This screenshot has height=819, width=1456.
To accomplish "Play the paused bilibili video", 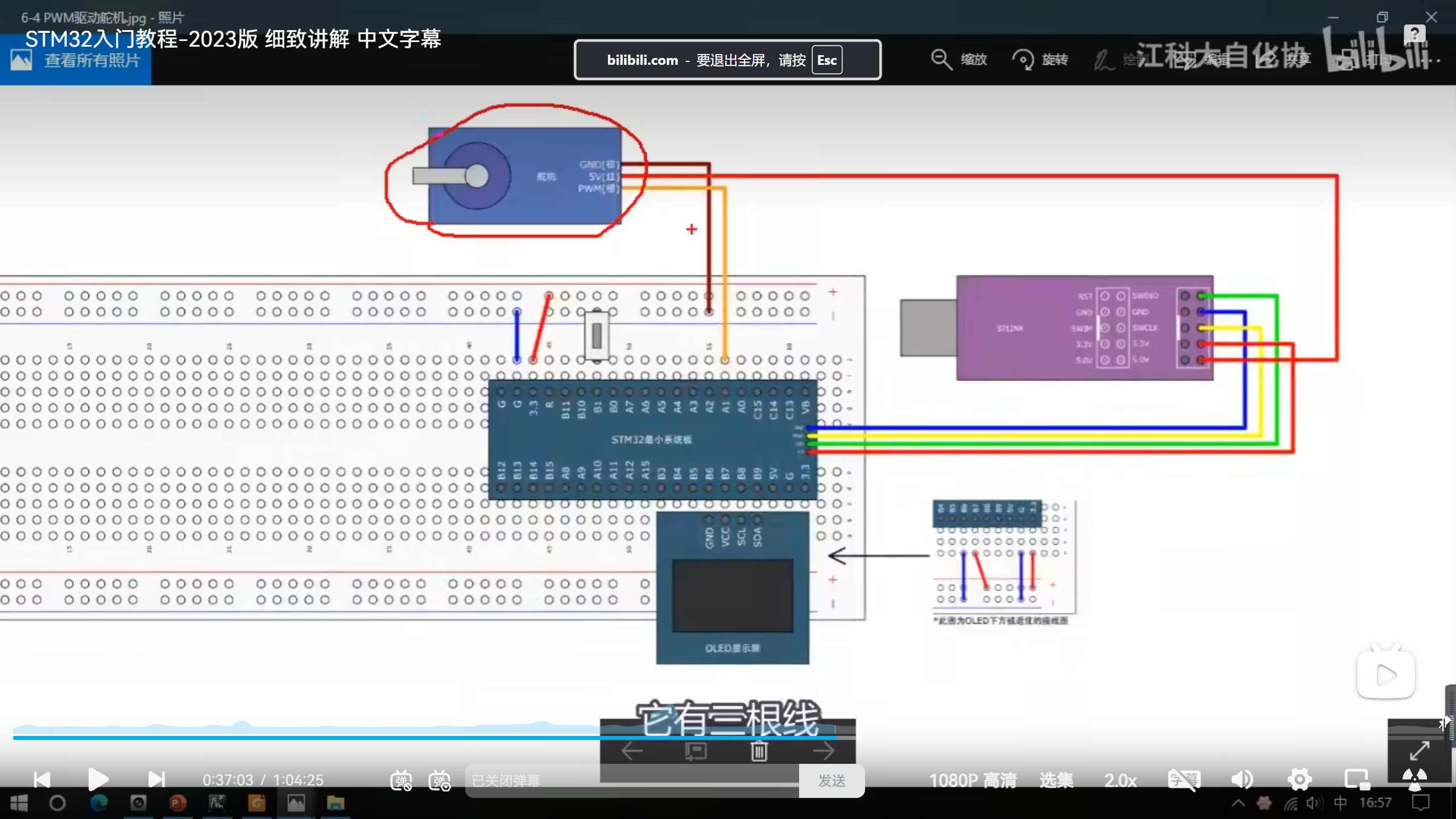I will (98, 779).
